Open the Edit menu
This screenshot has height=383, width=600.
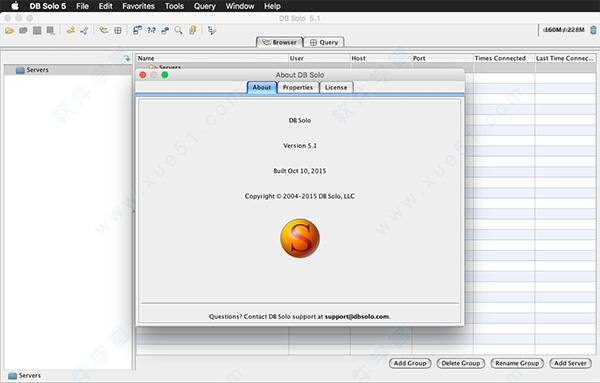[106, 6]
